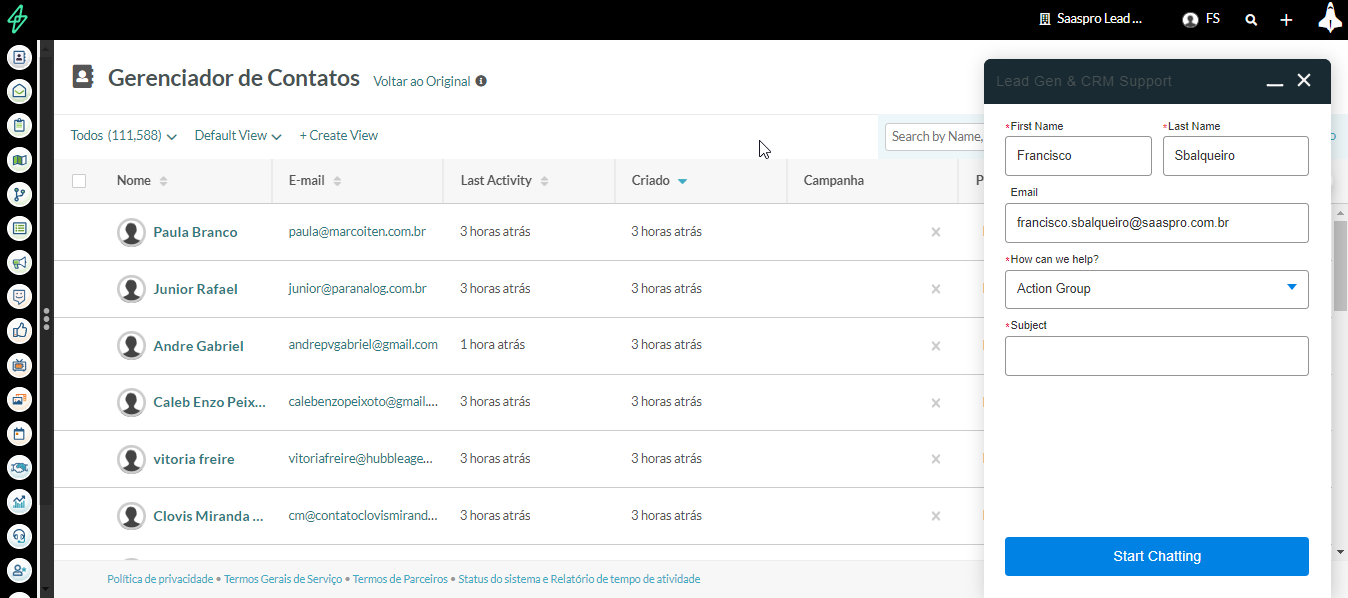Toggle the select-all checkbox in table header
The height and width of the screenshot is (598, 1348).
[x=79, y=181]
